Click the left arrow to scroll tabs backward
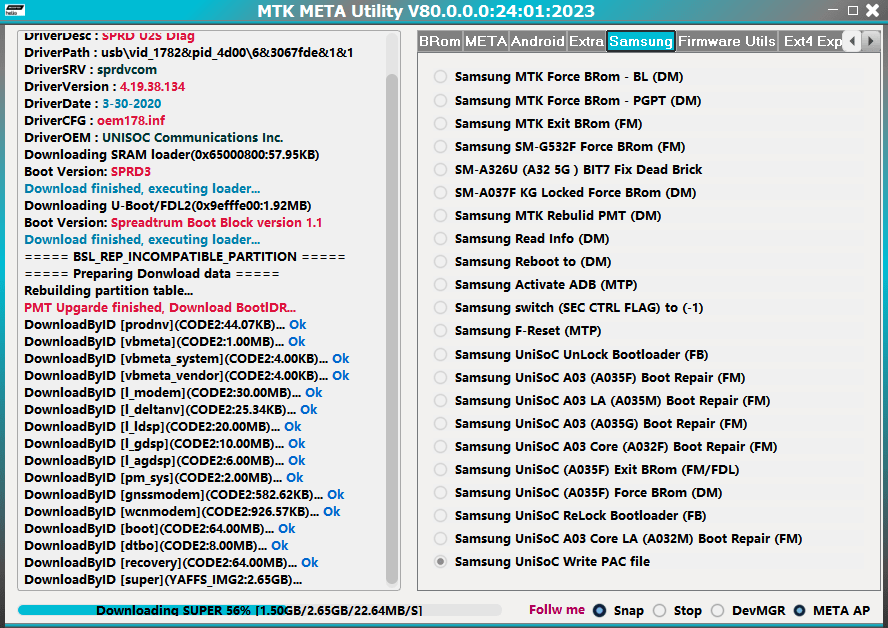This screenshot has width=888, height=628. click(853, 41)
